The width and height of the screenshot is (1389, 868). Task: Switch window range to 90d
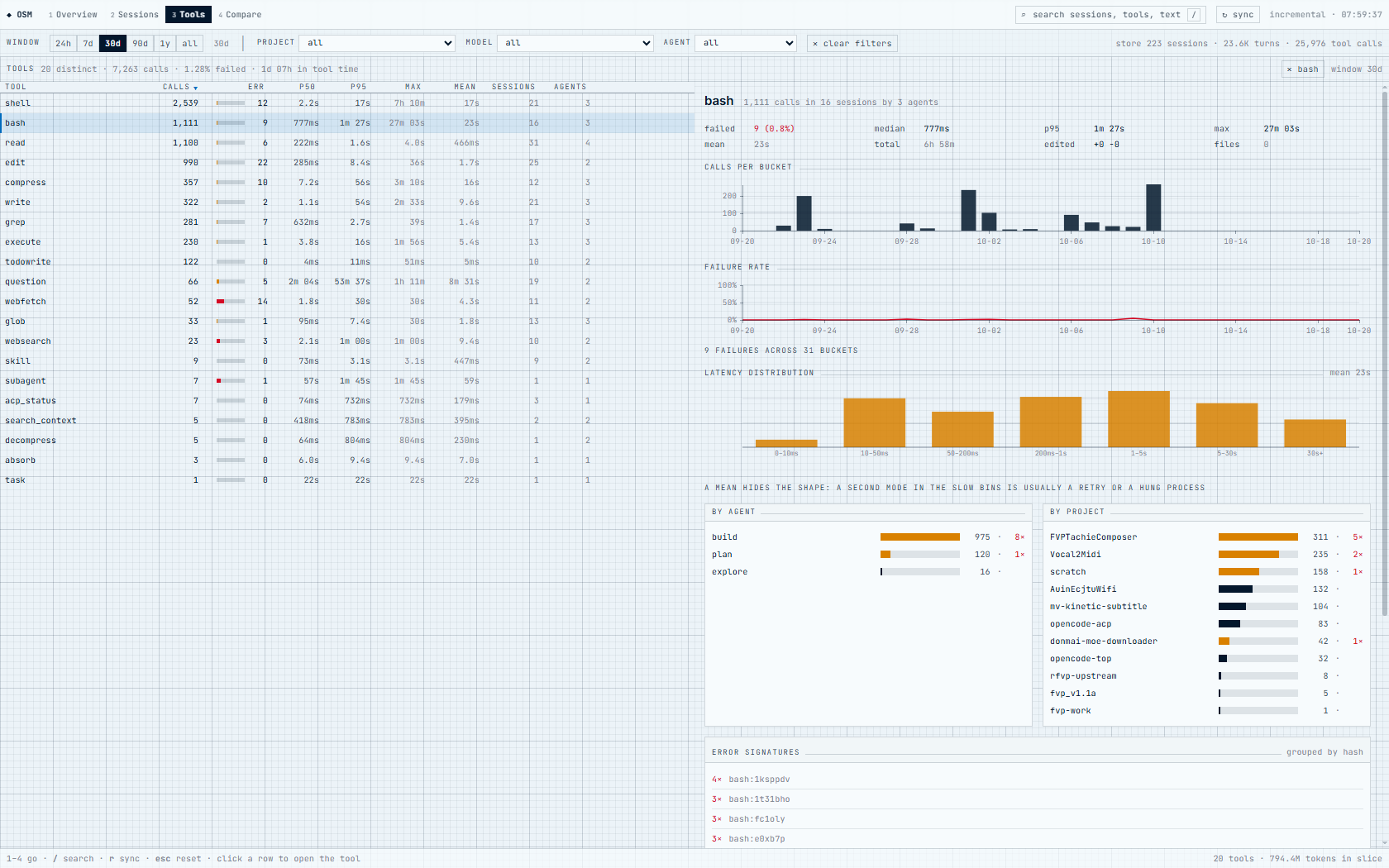click(141, 44)
